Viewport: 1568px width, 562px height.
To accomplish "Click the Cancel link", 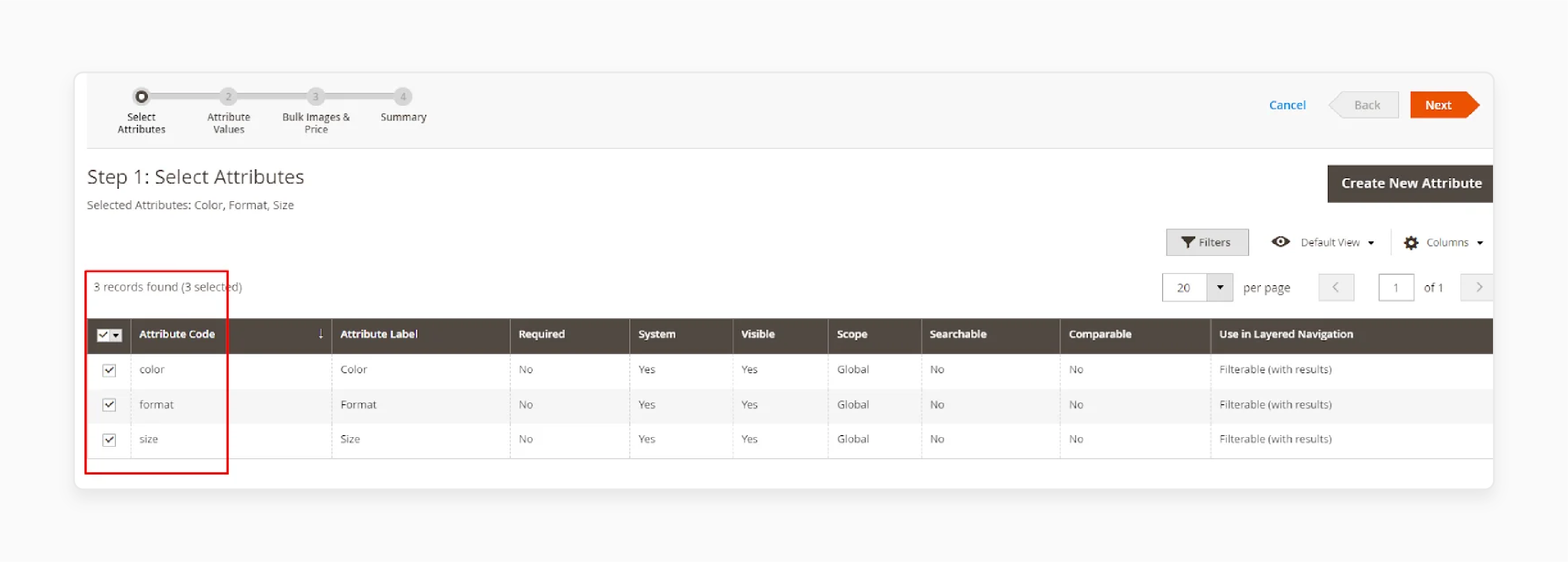I will point(1287,105).
